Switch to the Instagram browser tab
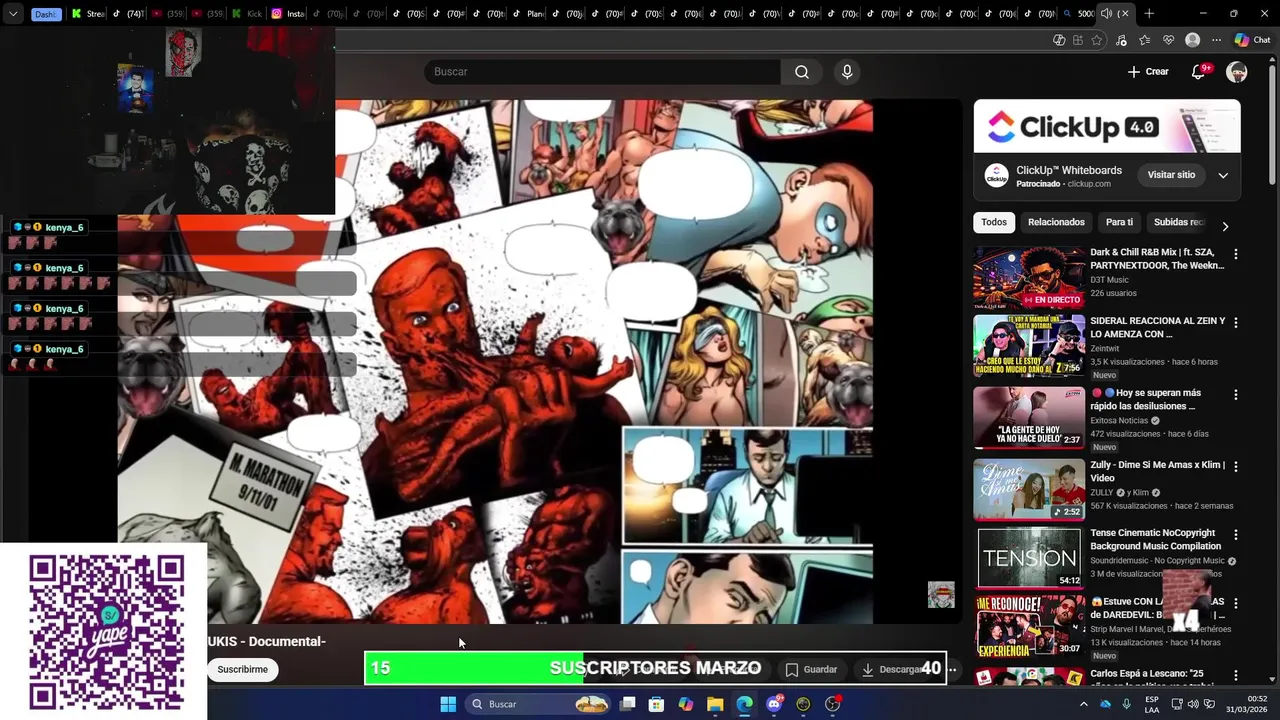1280x720 pixels. pos(286,14)
